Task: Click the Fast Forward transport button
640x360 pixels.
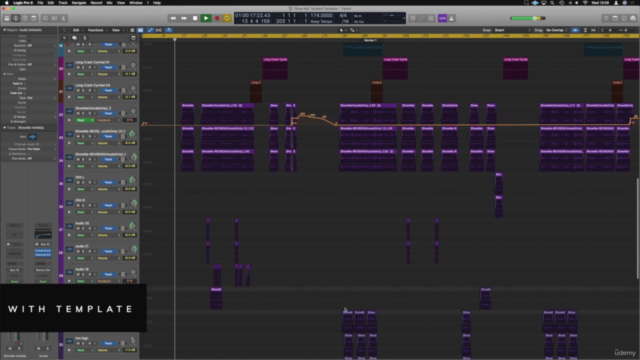Action: [x=184, y=18]
